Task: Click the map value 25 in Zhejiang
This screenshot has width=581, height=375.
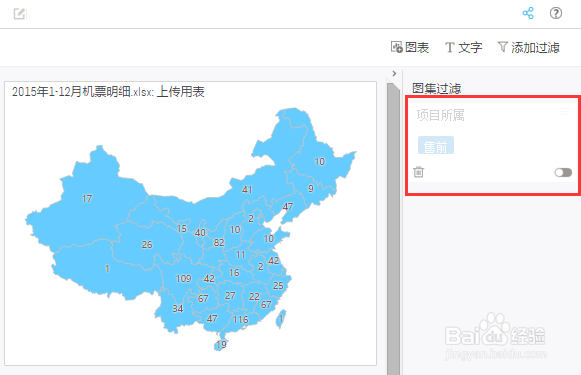Action: pos(278,285)
